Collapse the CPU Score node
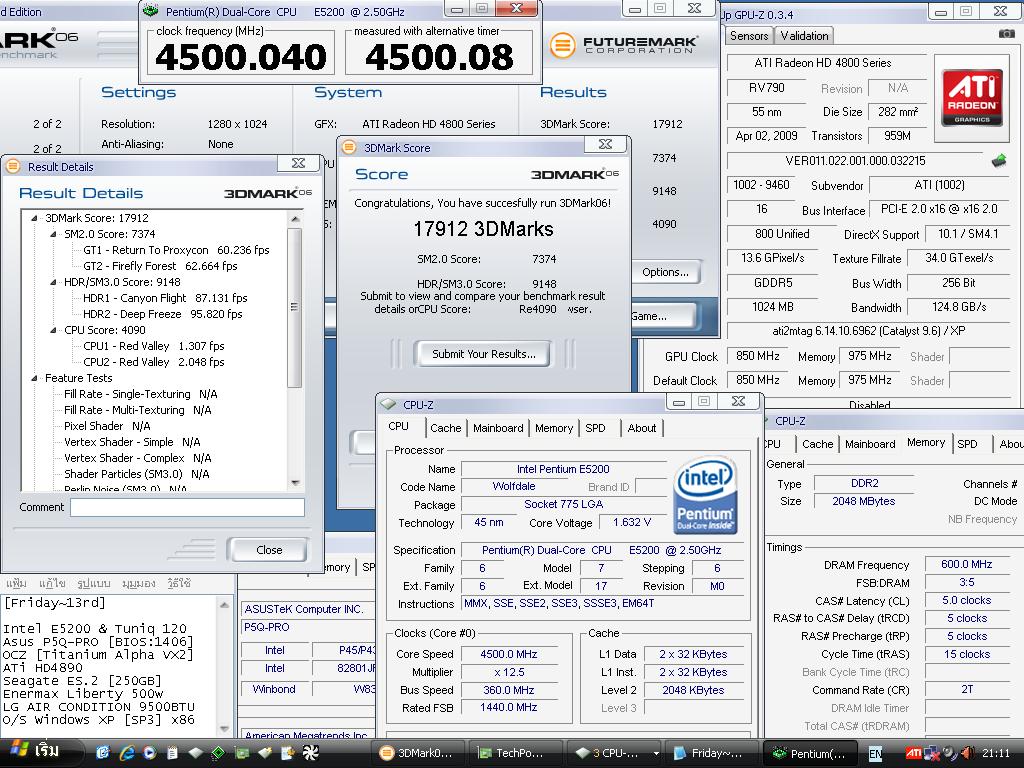The height and width of the screenshot is (768, 1024). click(x=53, y=330)
